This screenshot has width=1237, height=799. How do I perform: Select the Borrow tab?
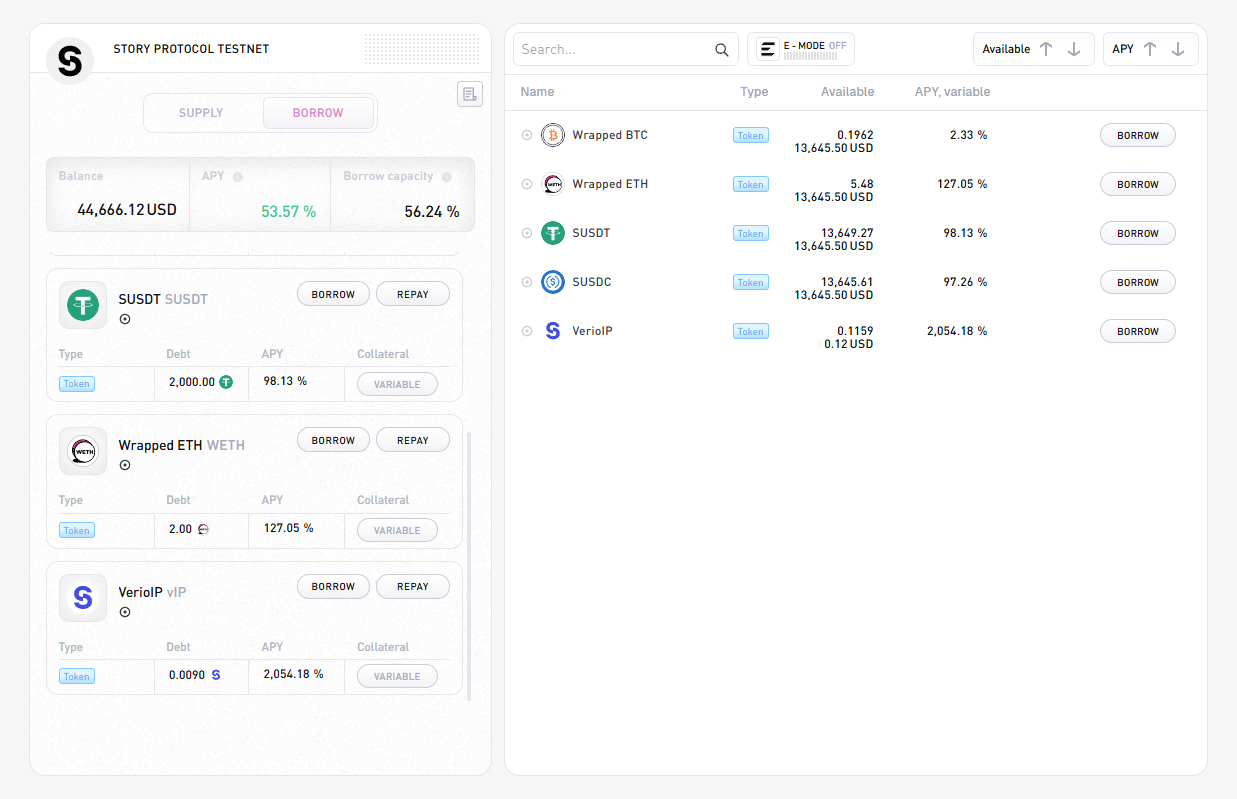[x=318, y=113]
